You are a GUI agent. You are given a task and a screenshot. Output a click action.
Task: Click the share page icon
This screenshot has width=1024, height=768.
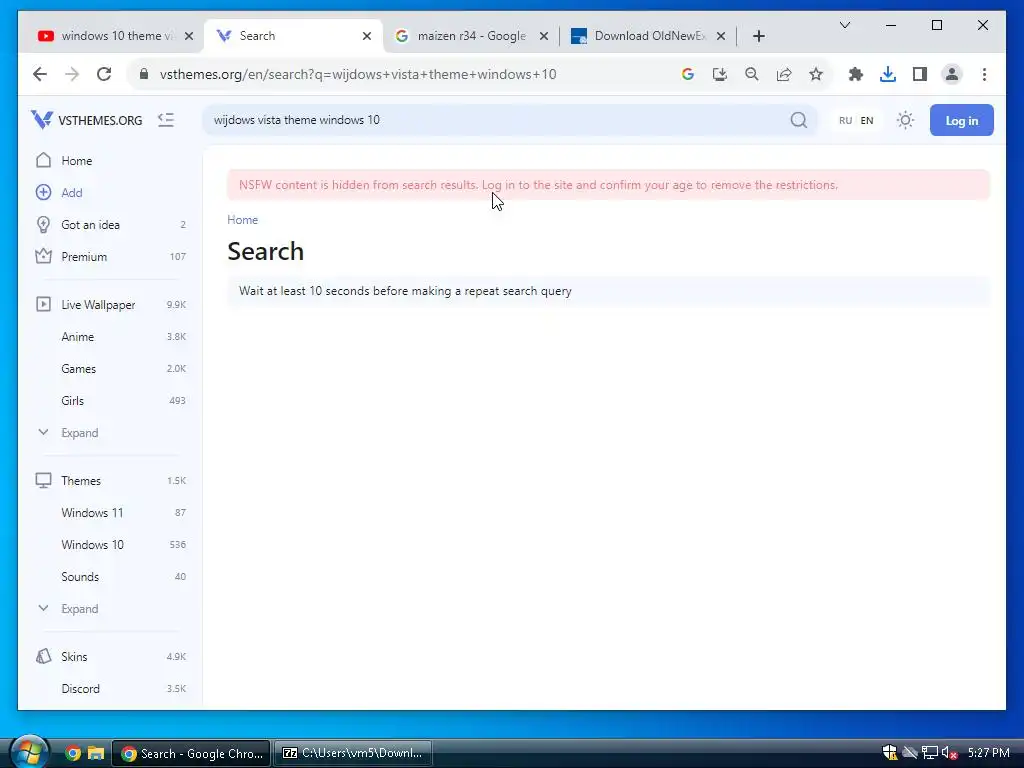[x=784, y=74]
